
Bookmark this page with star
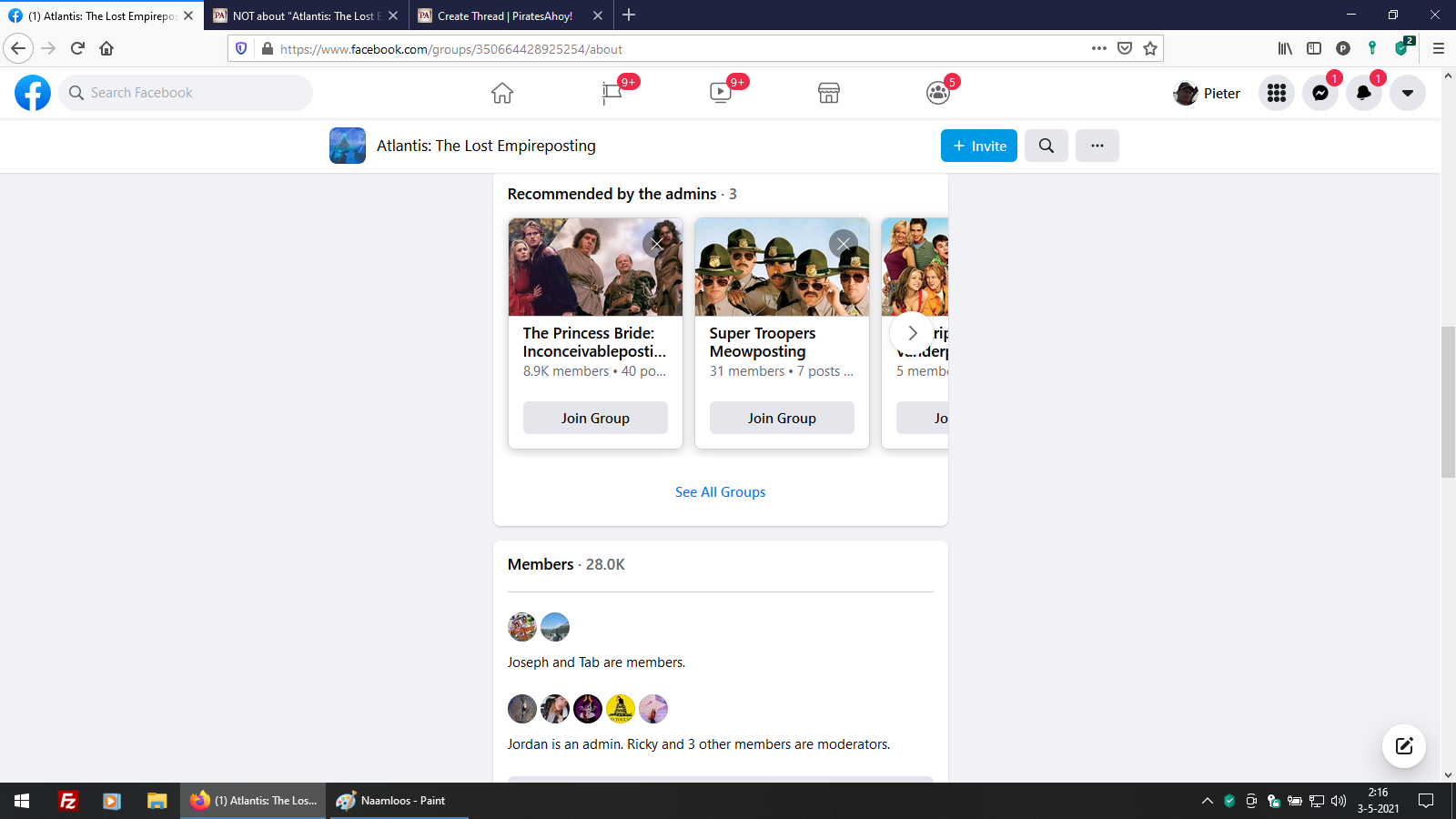1150,48
